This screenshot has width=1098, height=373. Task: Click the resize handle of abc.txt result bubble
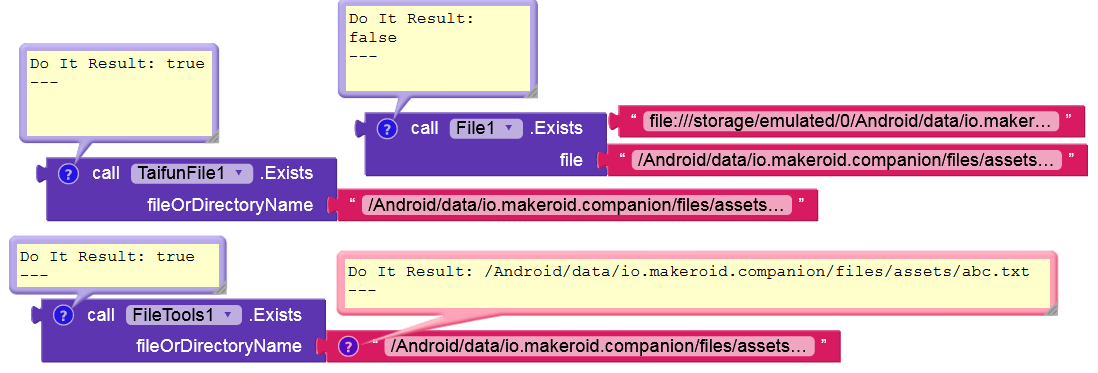tap(1051, 309)
